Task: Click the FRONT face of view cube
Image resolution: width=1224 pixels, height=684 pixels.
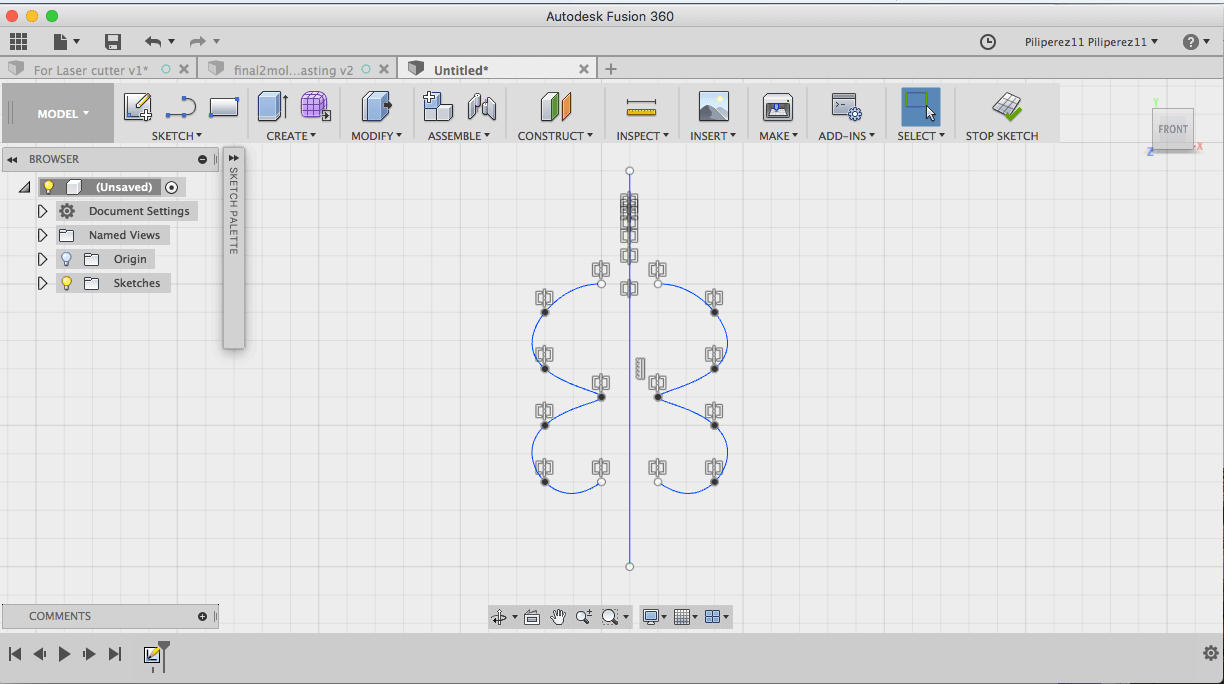Action: coord(1173,129)
